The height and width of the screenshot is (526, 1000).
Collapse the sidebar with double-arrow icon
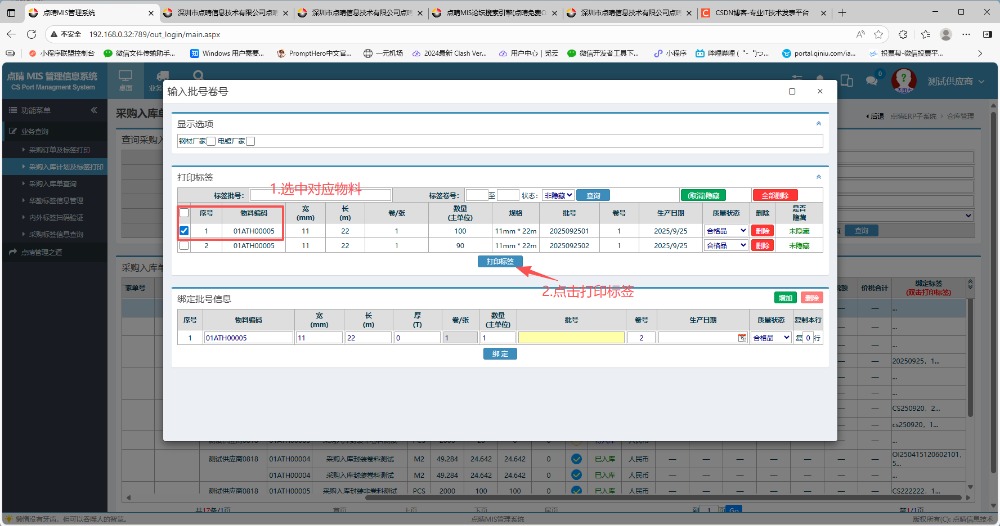coord(94,110)
